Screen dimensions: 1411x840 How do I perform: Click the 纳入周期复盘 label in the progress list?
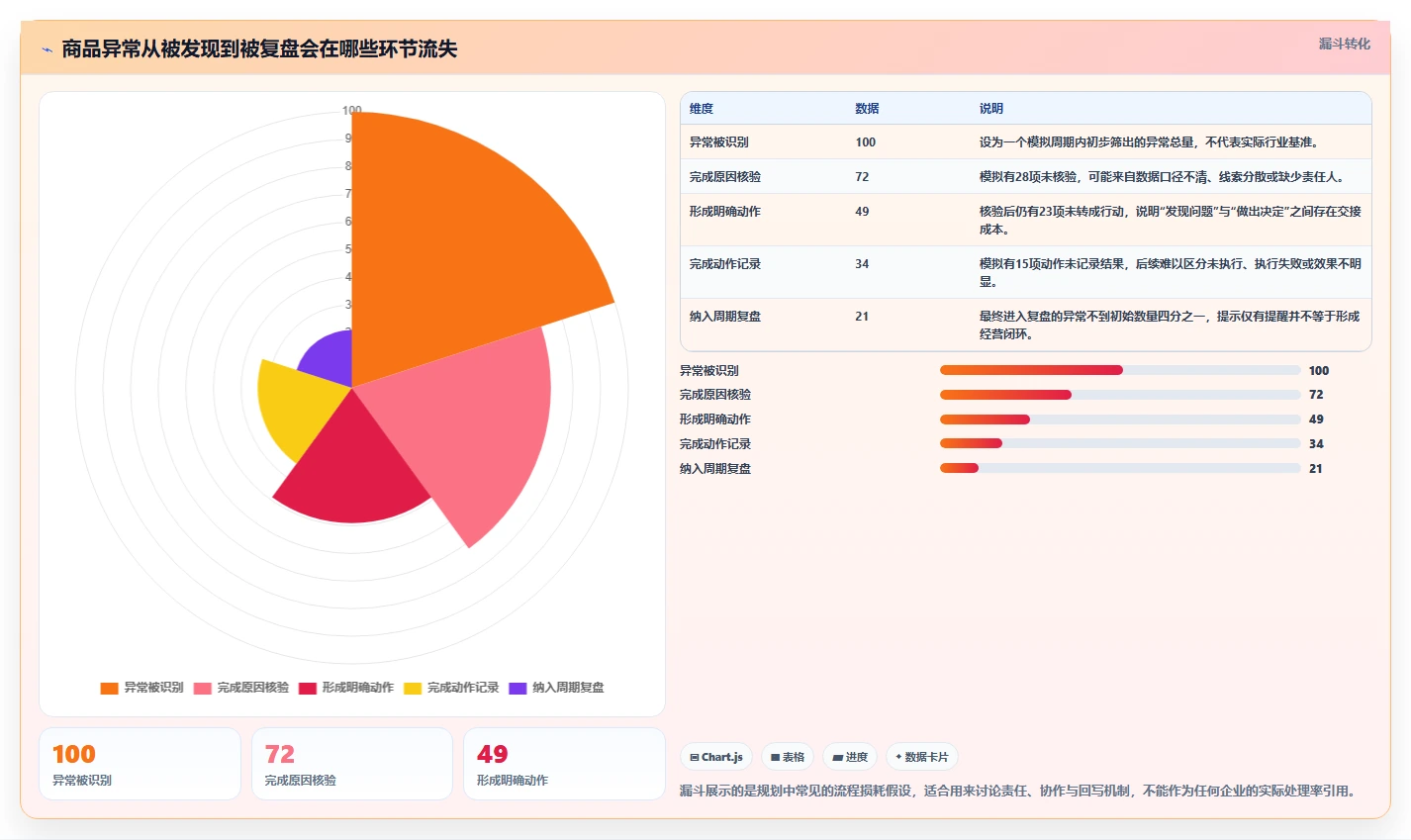[715, 469]
